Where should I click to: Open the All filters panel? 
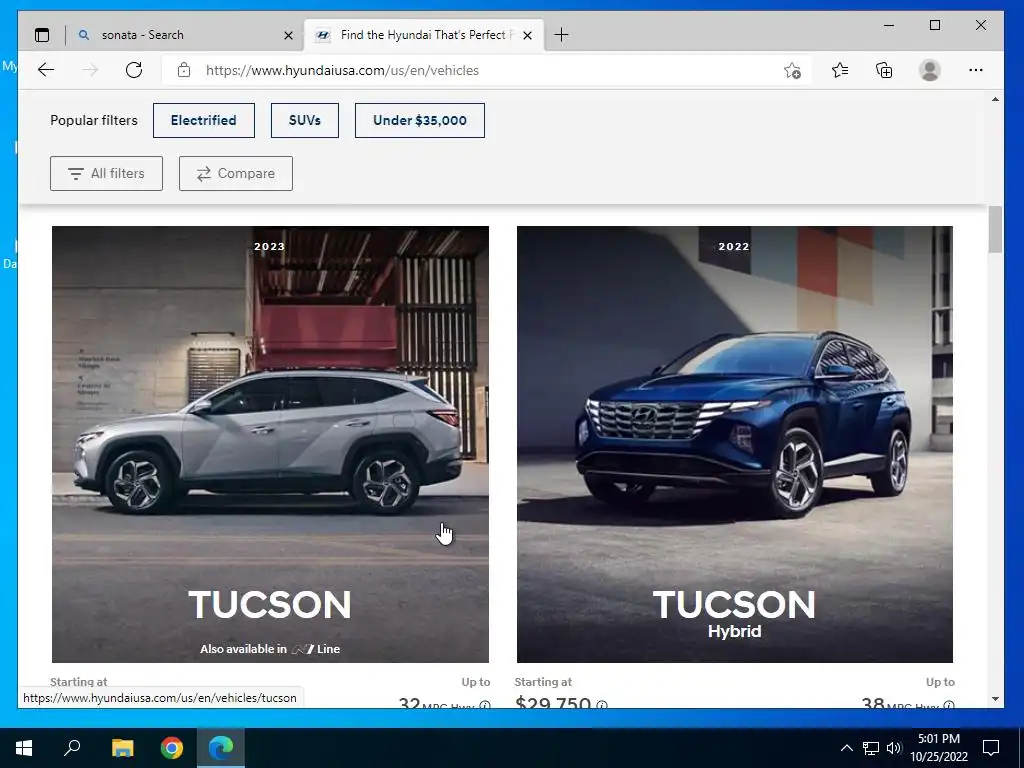pos(106,173)
